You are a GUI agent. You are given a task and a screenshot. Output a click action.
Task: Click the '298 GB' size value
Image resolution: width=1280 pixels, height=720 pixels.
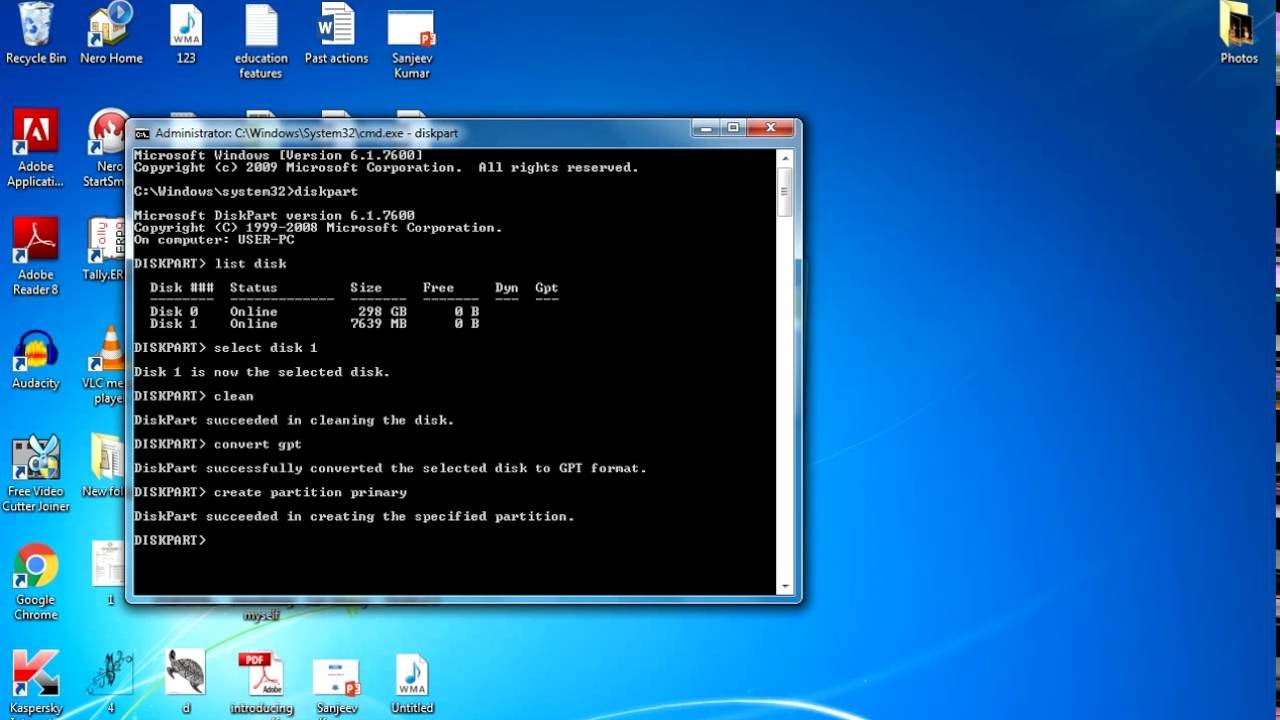[x=382, y=312]
